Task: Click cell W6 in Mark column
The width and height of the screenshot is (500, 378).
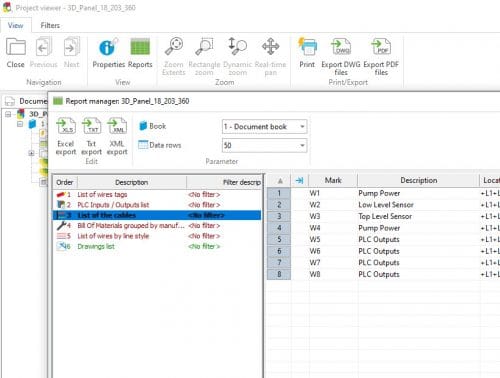Action: pyautogui.click(x=333, y=251)
